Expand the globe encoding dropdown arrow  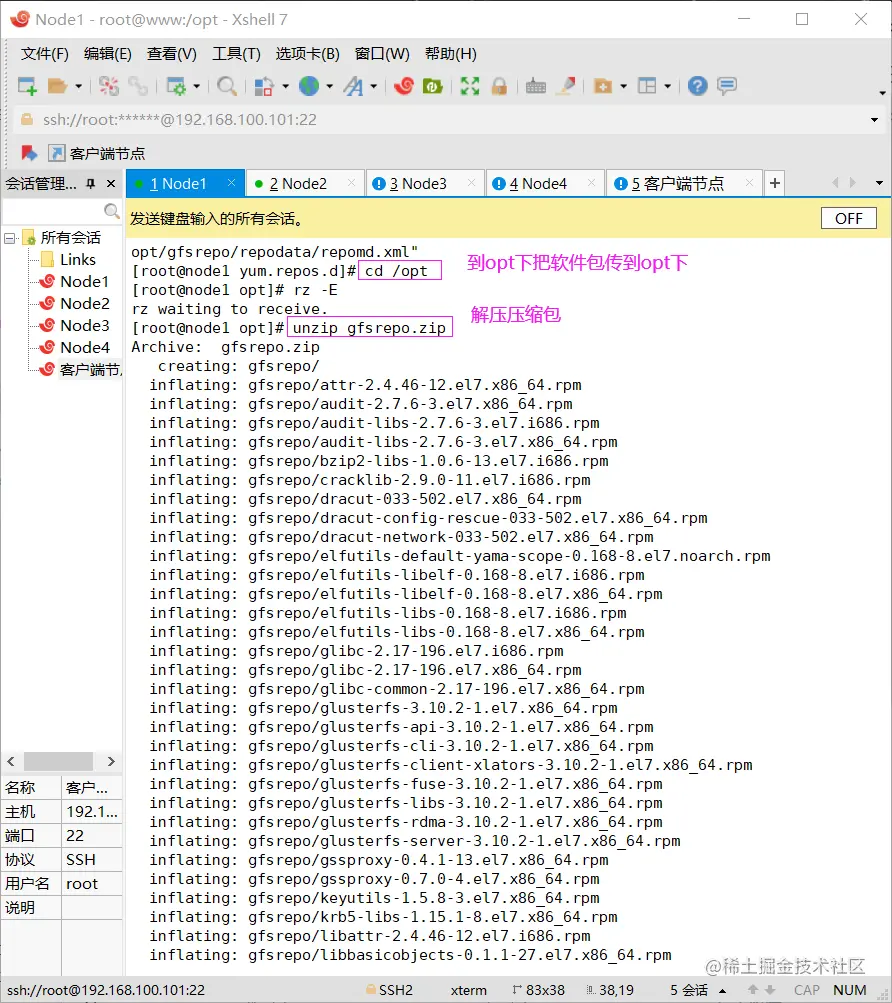tap(330, 86)
